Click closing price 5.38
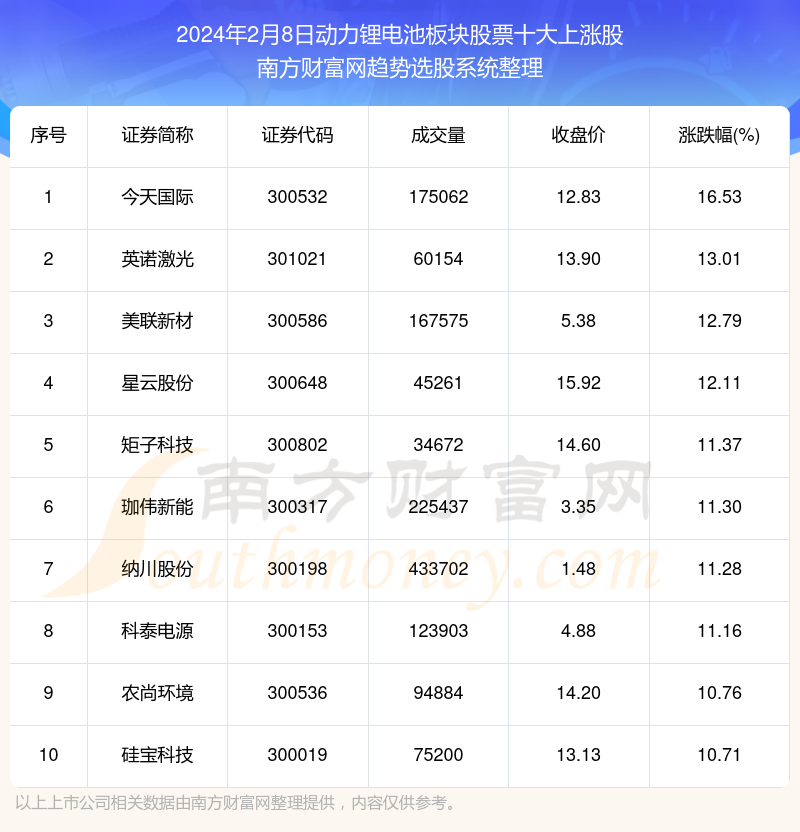800x832 pixels. (578, 321)
